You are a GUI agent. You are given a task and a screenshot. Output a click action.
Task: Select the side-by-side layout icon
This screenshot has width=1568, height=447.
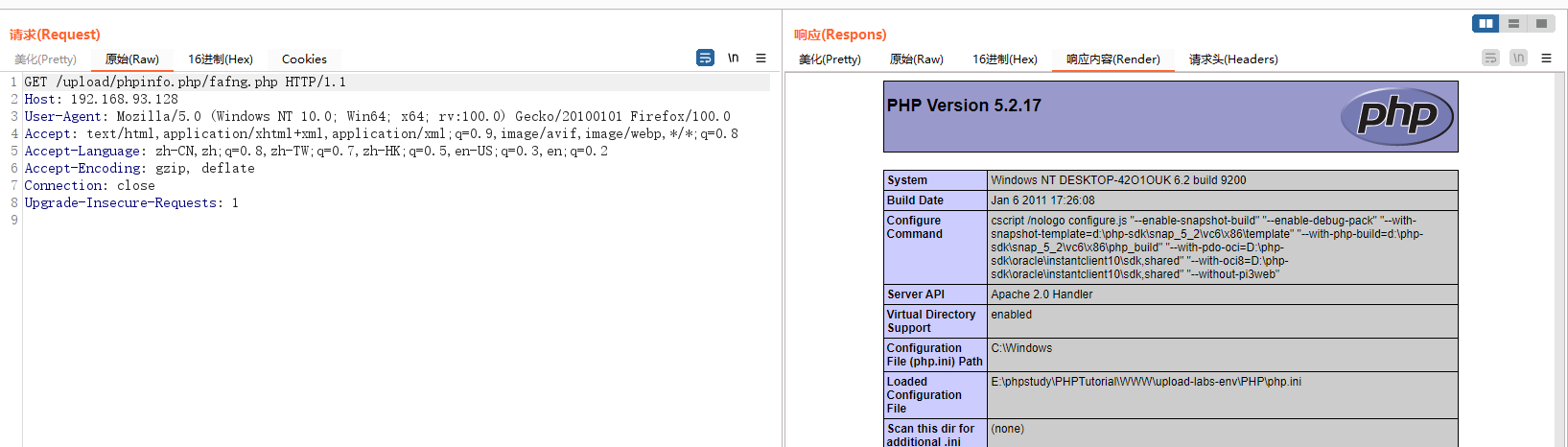pos(1486,23)
